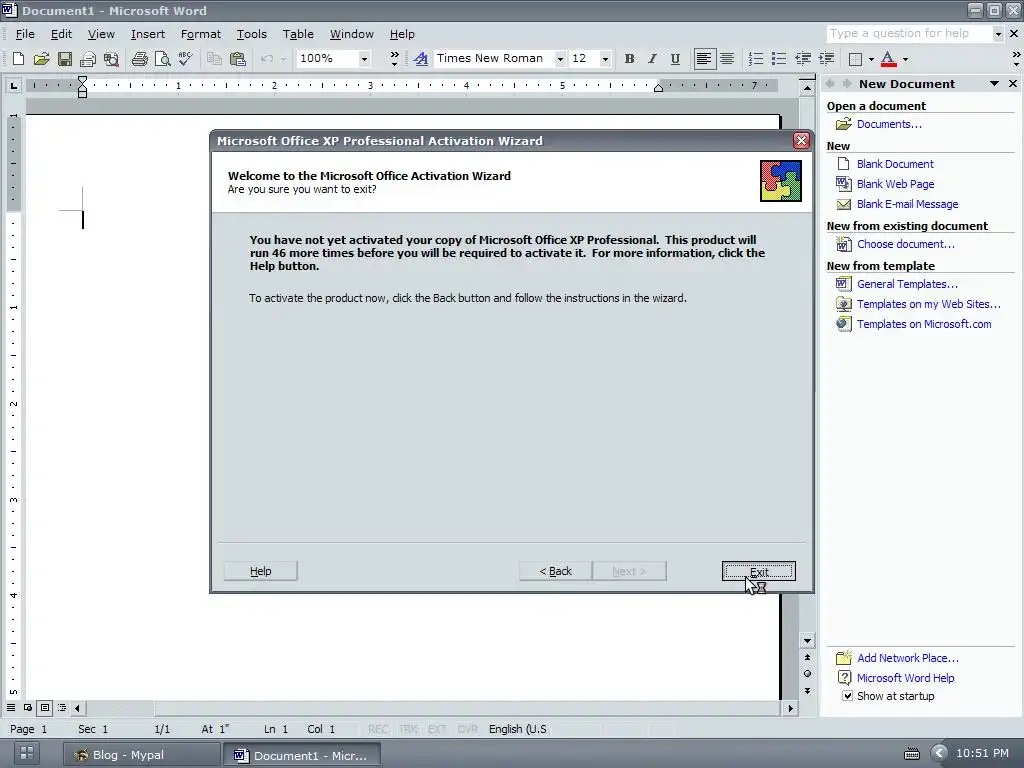Screen dimensions: 1024x768
Task: Open the Format menu
Action: tap(200, 34)
